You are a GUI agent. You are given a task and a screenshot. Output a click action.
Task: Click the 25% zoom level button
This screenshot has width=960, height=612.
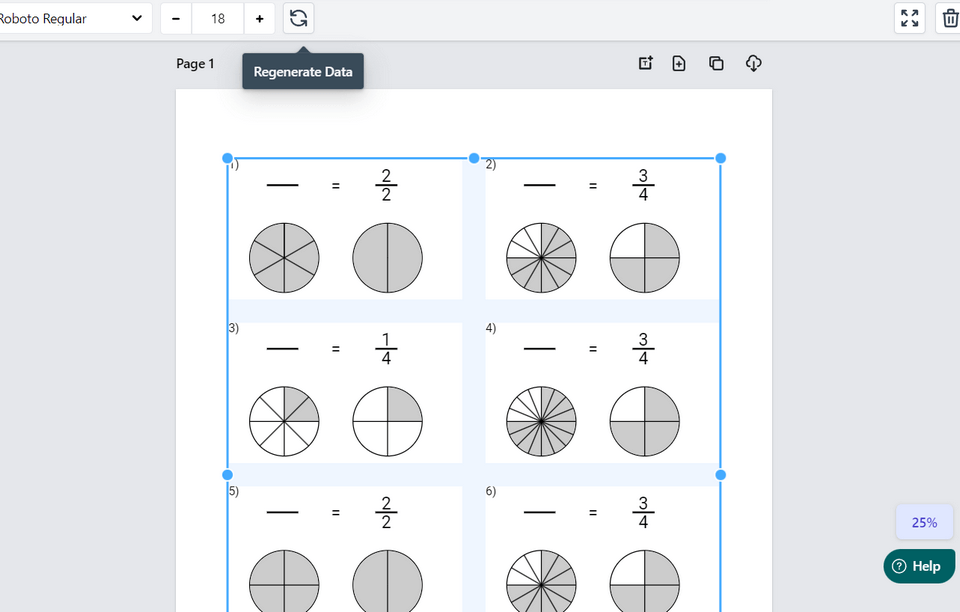coord(923,522)
